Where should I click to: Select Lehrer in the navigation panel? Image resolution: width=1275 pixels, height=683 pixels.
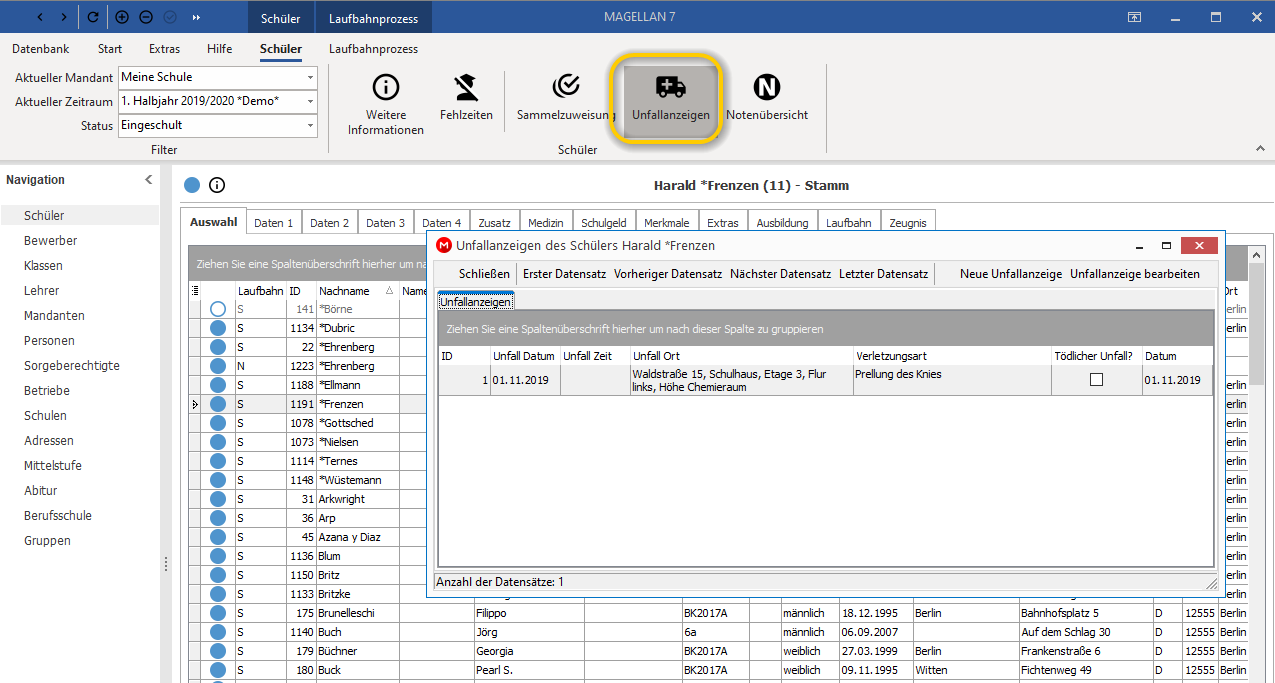point(42,291)
